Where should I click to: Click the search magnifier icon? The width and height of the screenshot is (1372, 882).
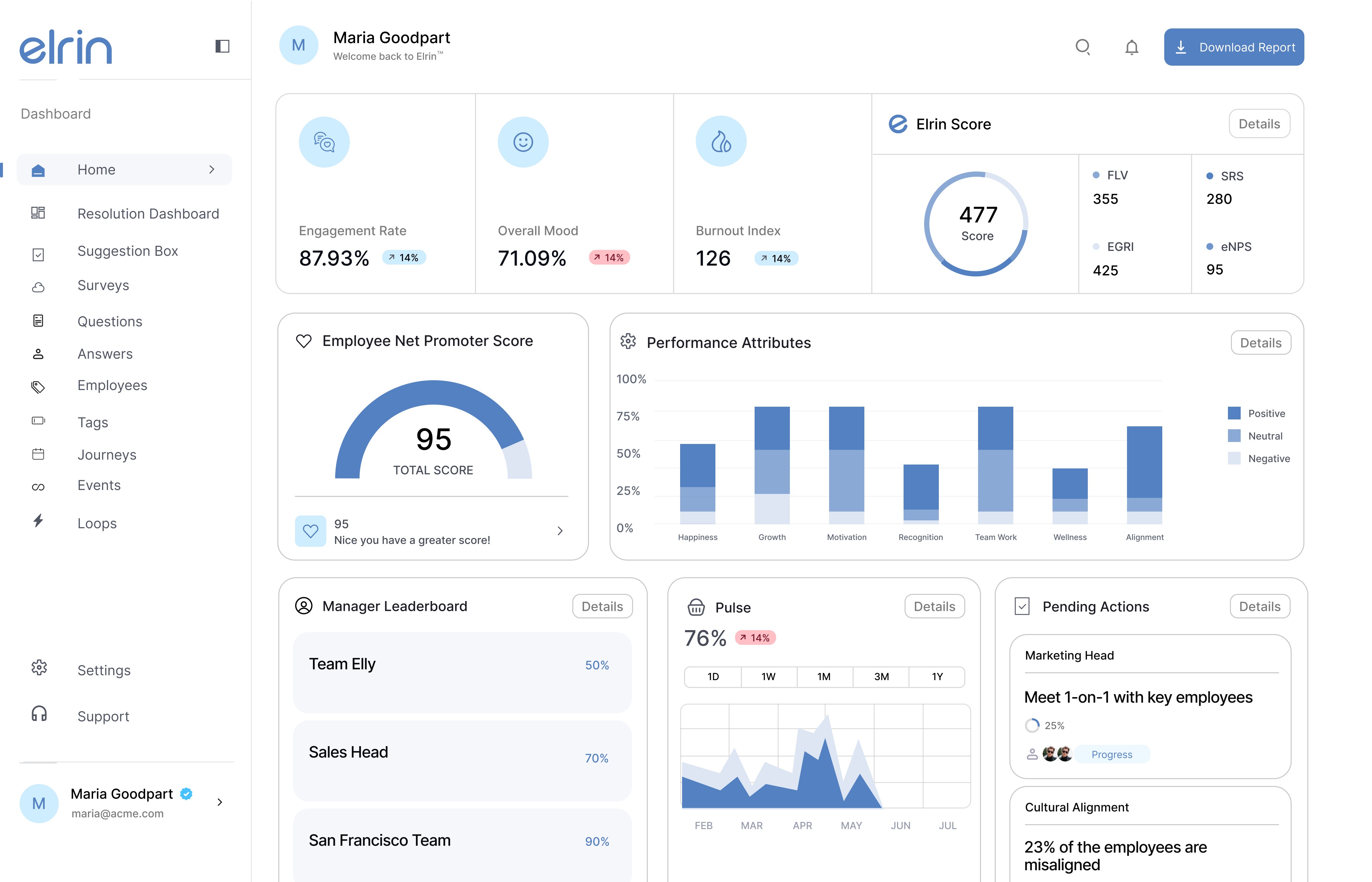1082,46
